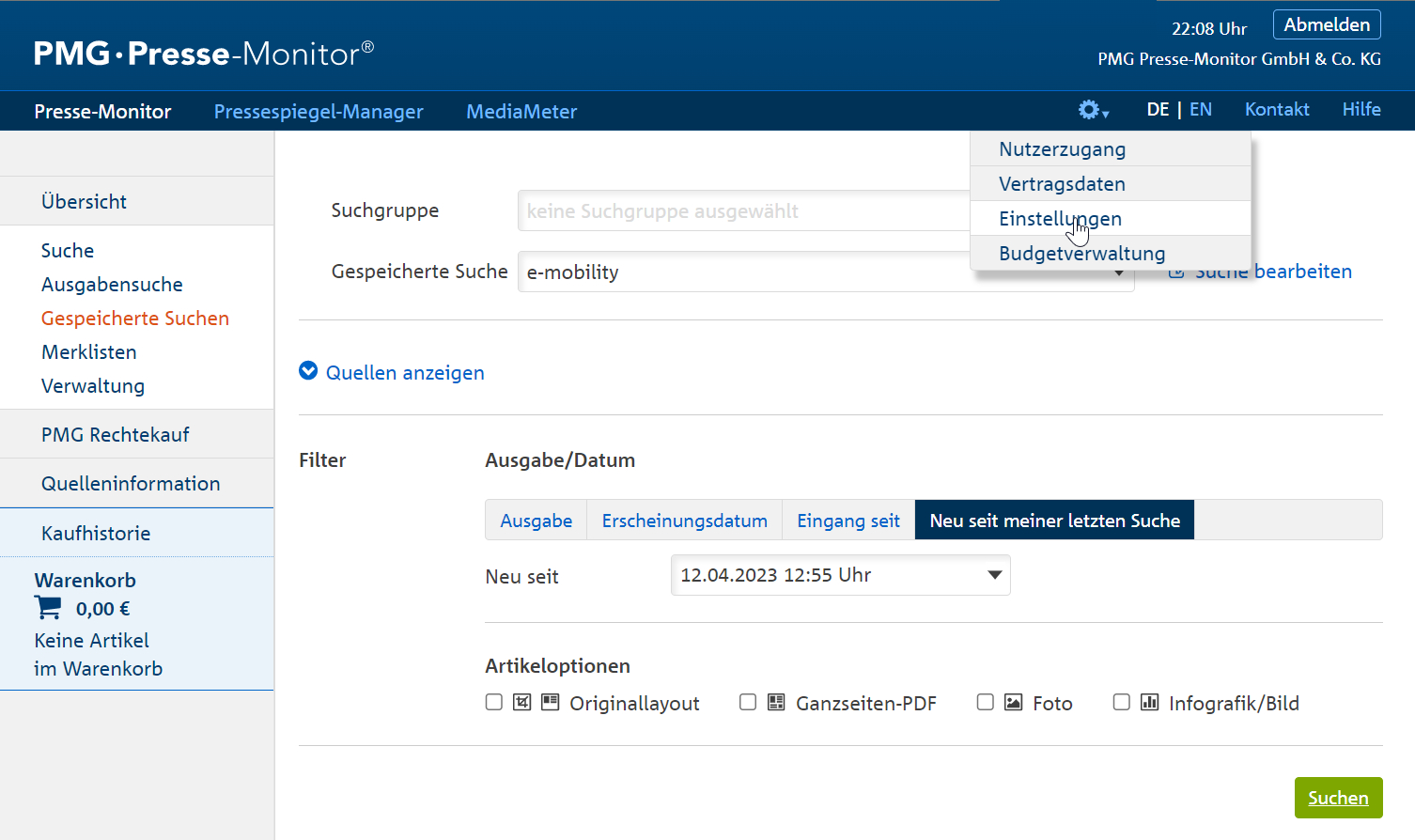1415x840 pixels.
Task: Click the 0,00 € cart total
Action: click(x=103, y=609)
